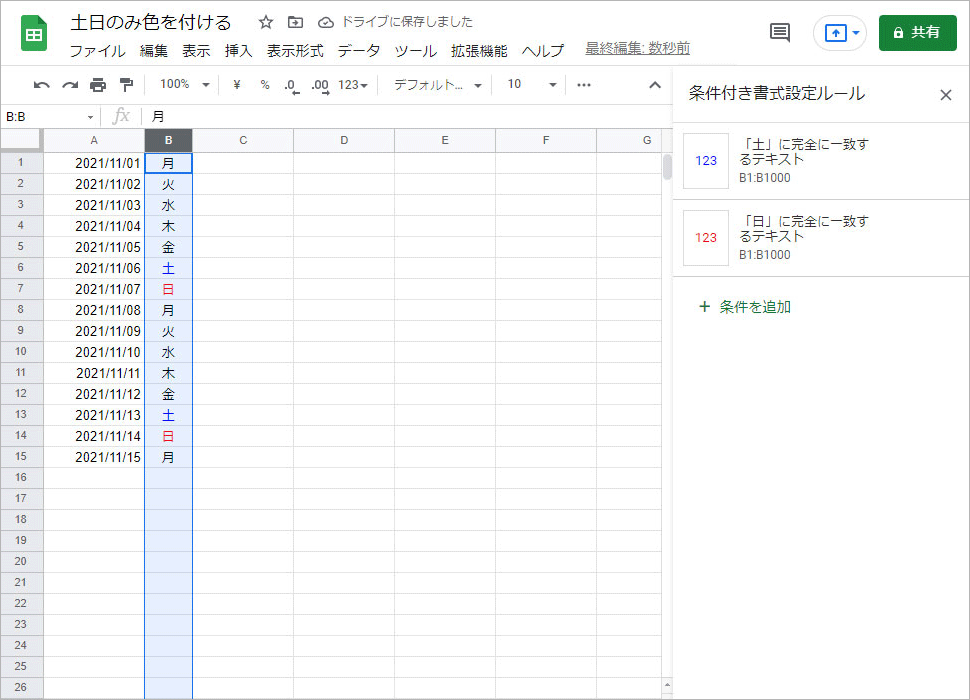Viewport: 970px width, 700px height.
Task: Click the scroll up arrow at bottom right
Action: pyautogui.click(x=667, y=685)
